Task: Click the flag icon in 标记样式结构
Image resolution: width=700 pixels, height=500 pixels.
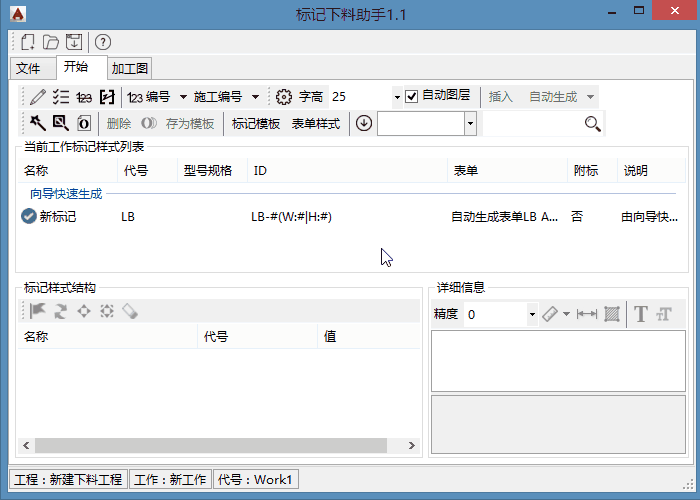Action: point(38,311)
